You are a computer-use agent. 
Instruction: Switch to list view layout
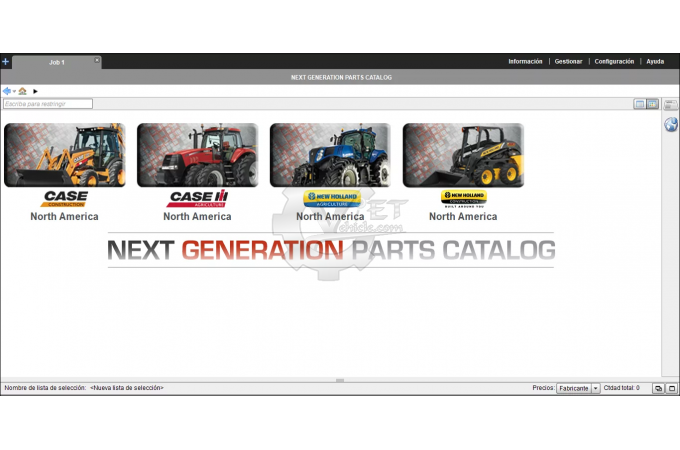coord(639,104)
